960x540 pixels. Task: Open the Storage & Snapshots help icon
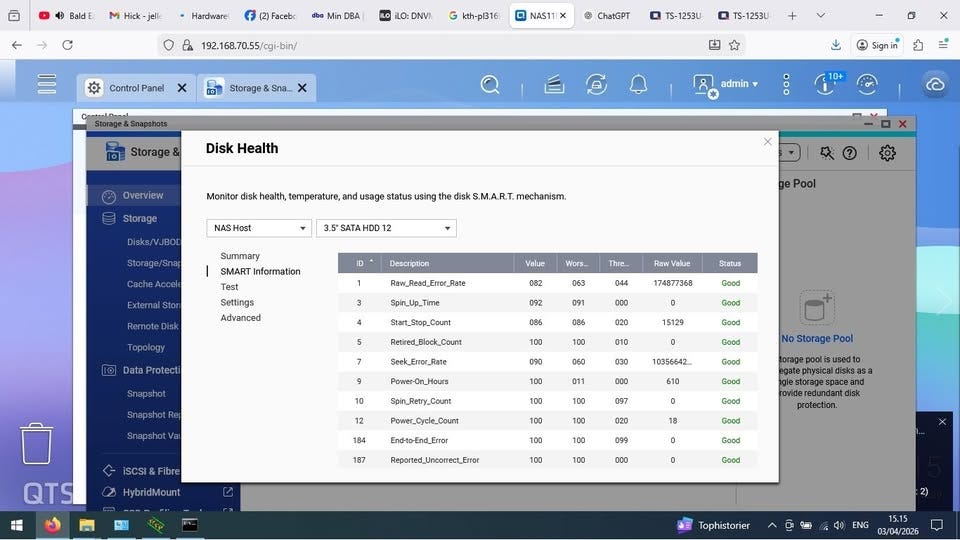pos(850,153)
